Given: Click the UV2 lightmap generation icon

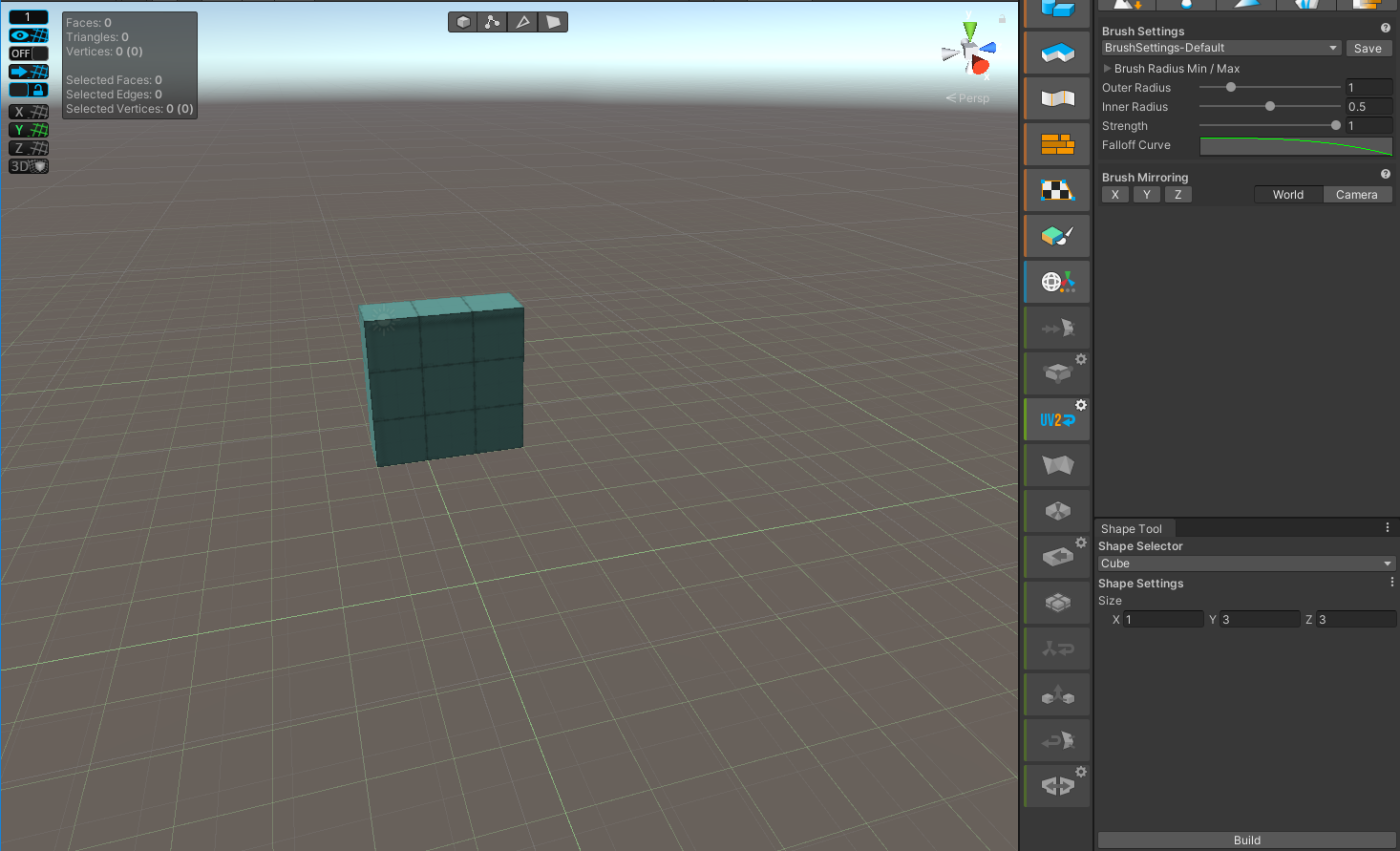Looking at the screenshot, I should (1056, 418).
